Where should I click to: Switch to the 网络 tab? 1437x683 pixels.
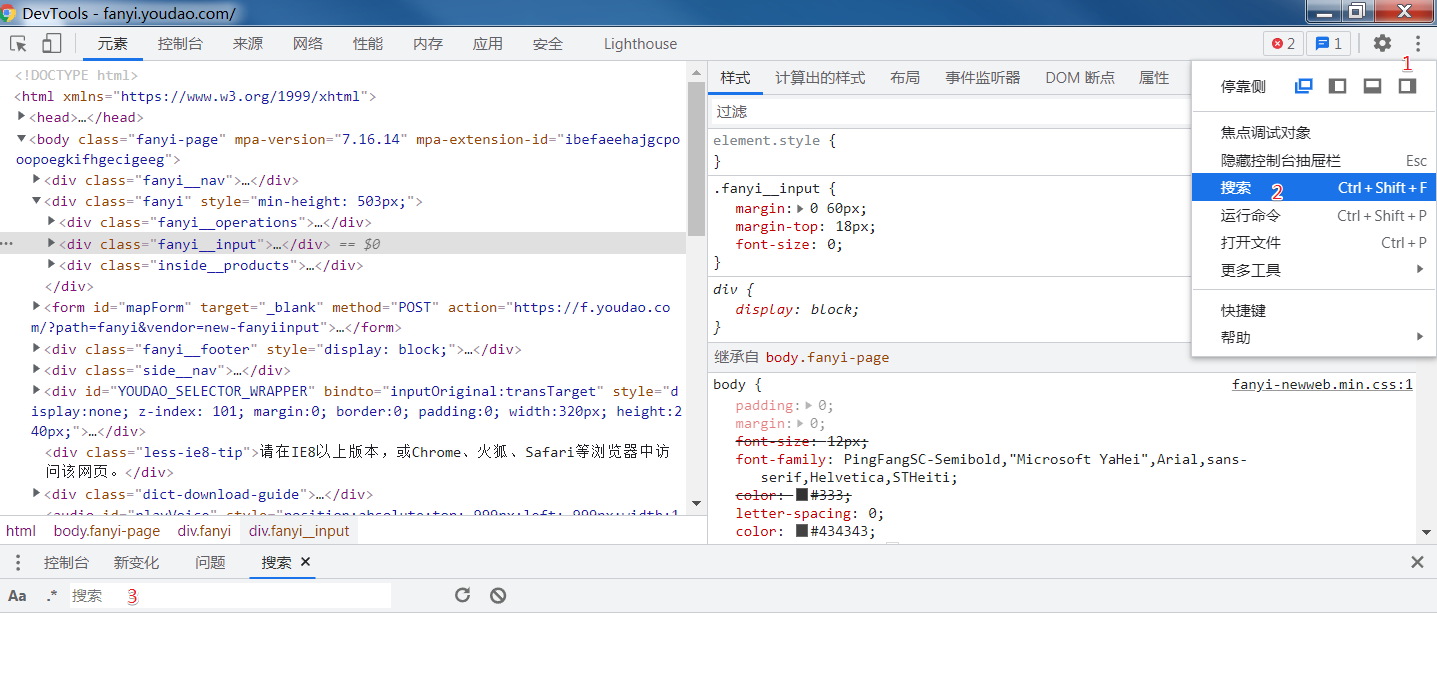pos(308,43)
